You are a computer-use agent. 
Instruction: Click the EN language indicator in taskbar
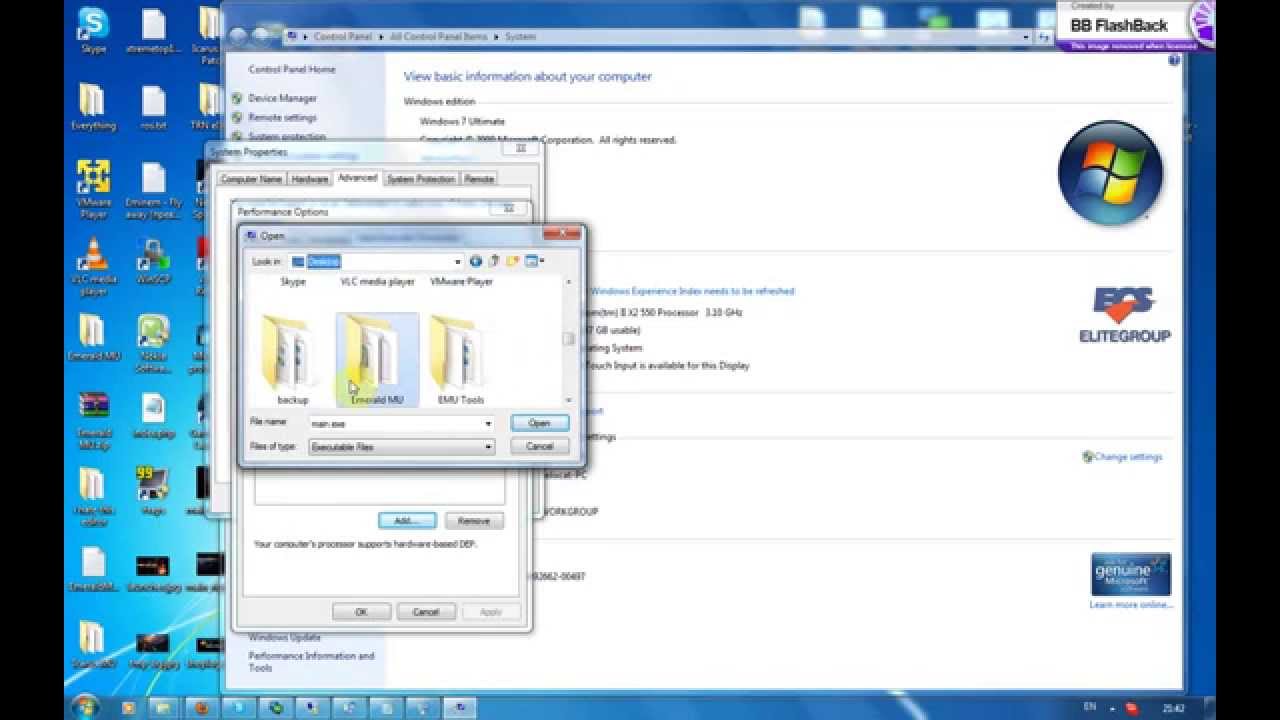point(1090,706)
